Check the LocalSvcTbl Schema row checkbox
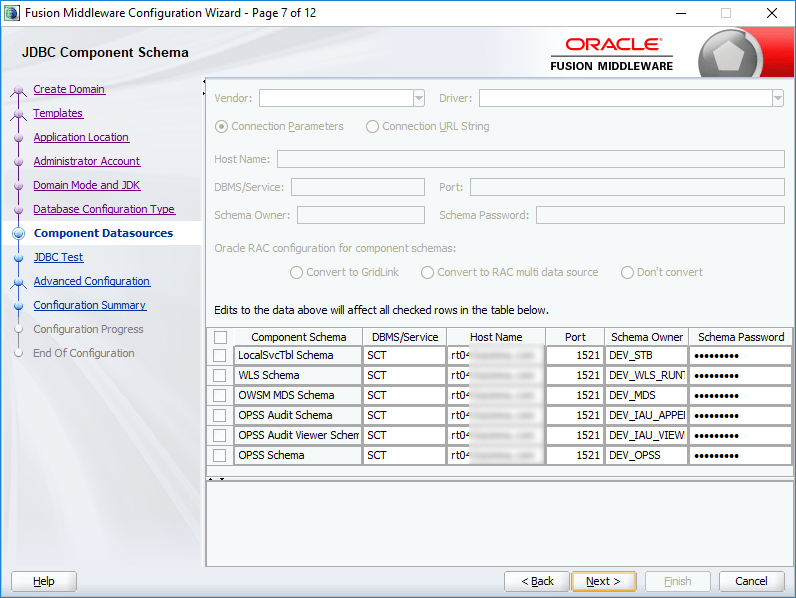This screenshot has height=598, width=796. click(x=220, y=355)
